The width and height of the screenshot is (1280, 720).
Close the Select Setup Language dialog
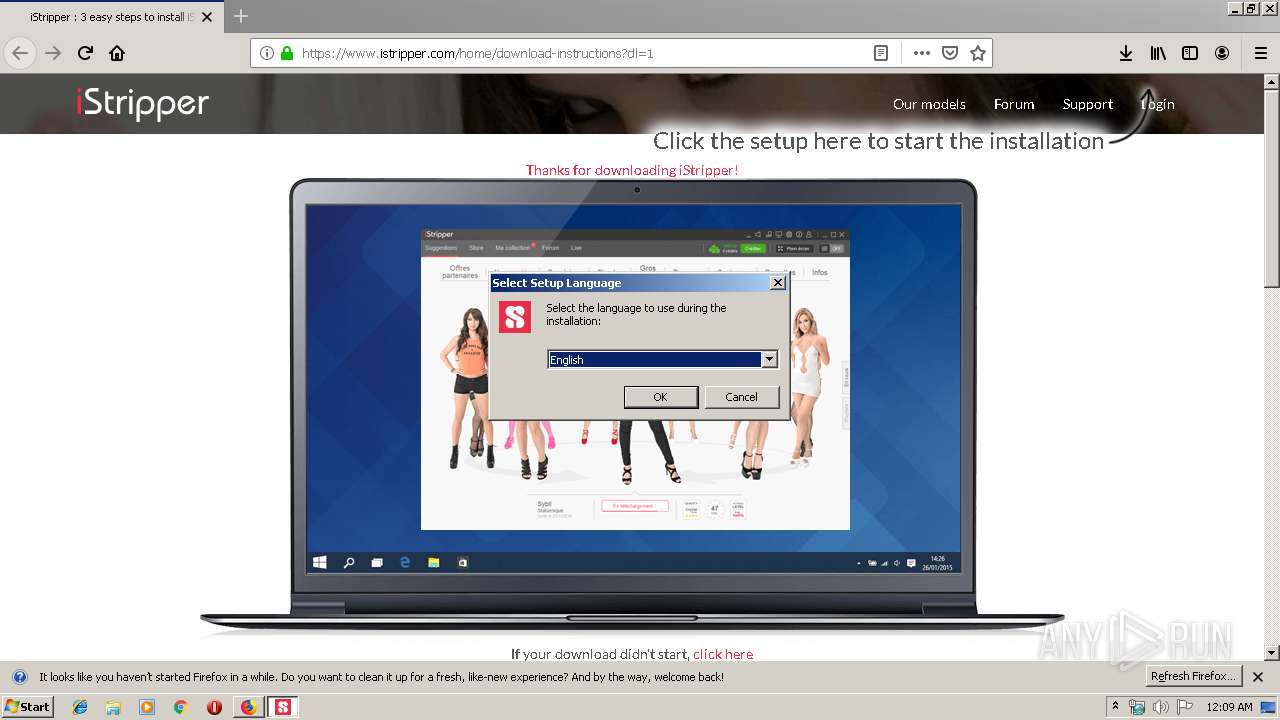(777, 283)
